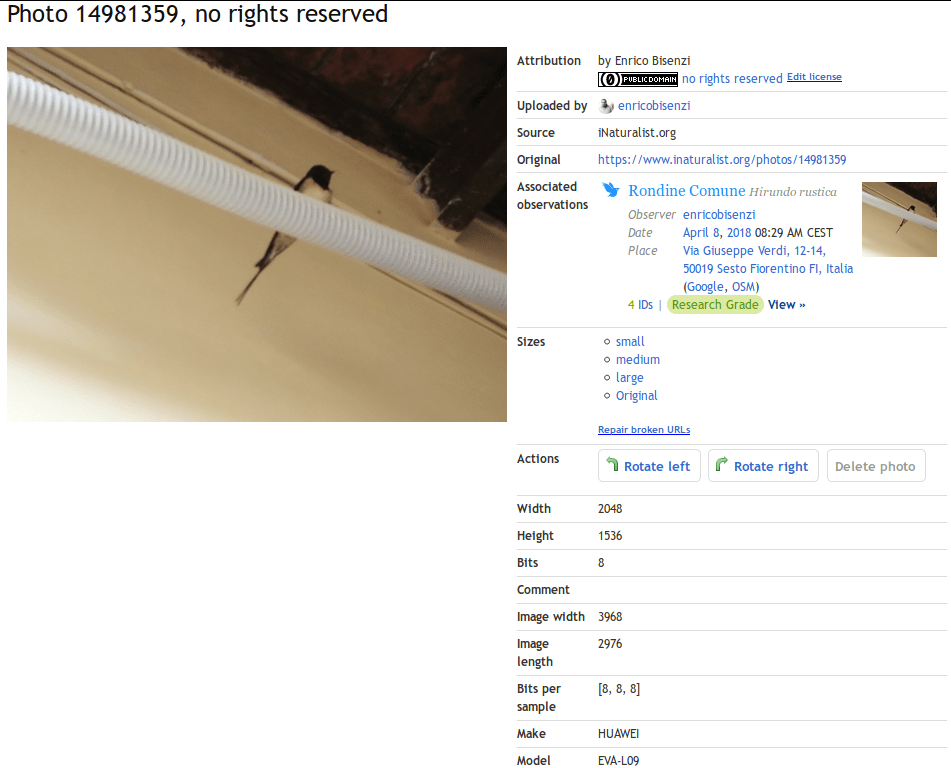Click the Delete photo button
Image resolution: width=951 pixels, height=768 pixels.
click(x=875, y=466)
